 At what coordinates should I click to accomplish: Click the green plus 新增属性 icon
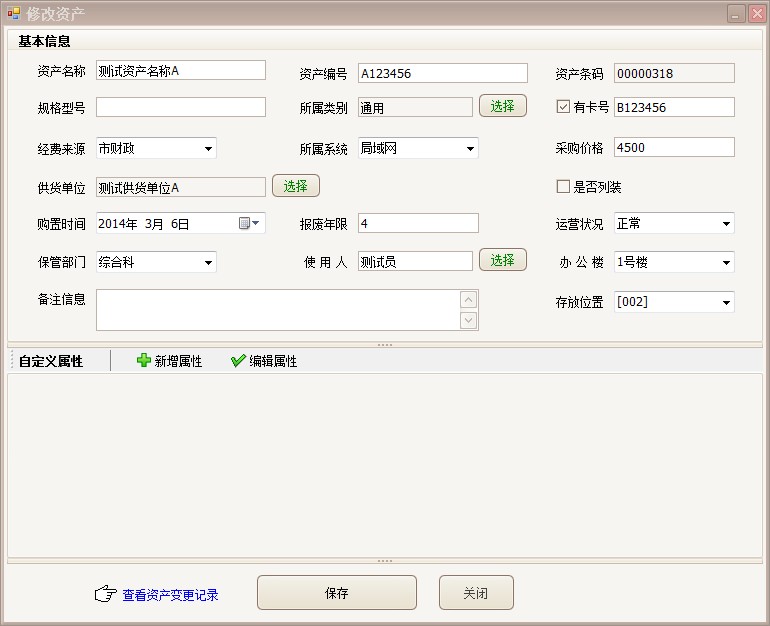tap(143, 360)
